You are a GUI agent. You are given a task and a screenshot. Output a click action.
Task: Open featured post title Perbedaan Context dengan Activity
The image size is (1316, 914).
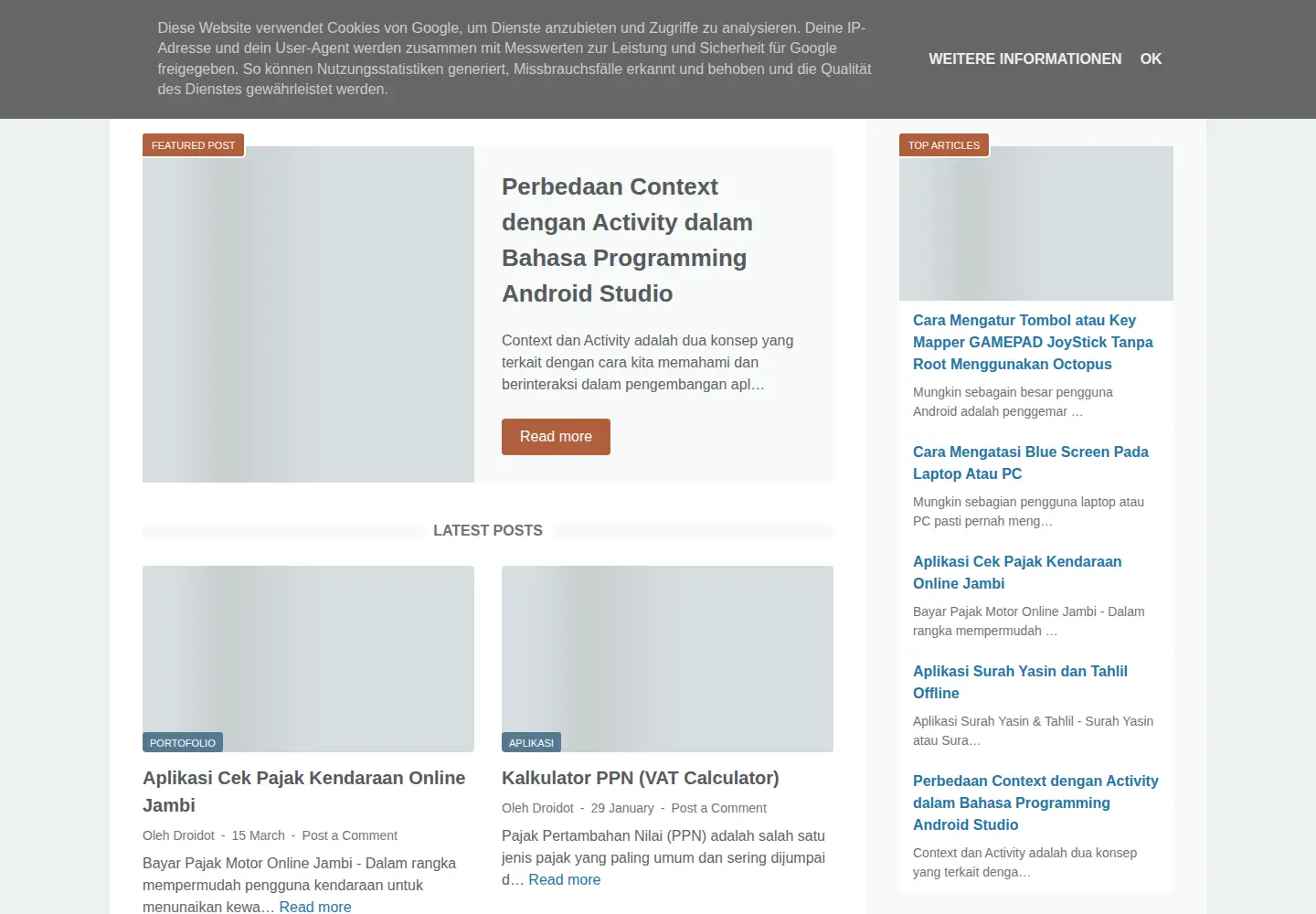pyautogui.click(x=627, y=239)
